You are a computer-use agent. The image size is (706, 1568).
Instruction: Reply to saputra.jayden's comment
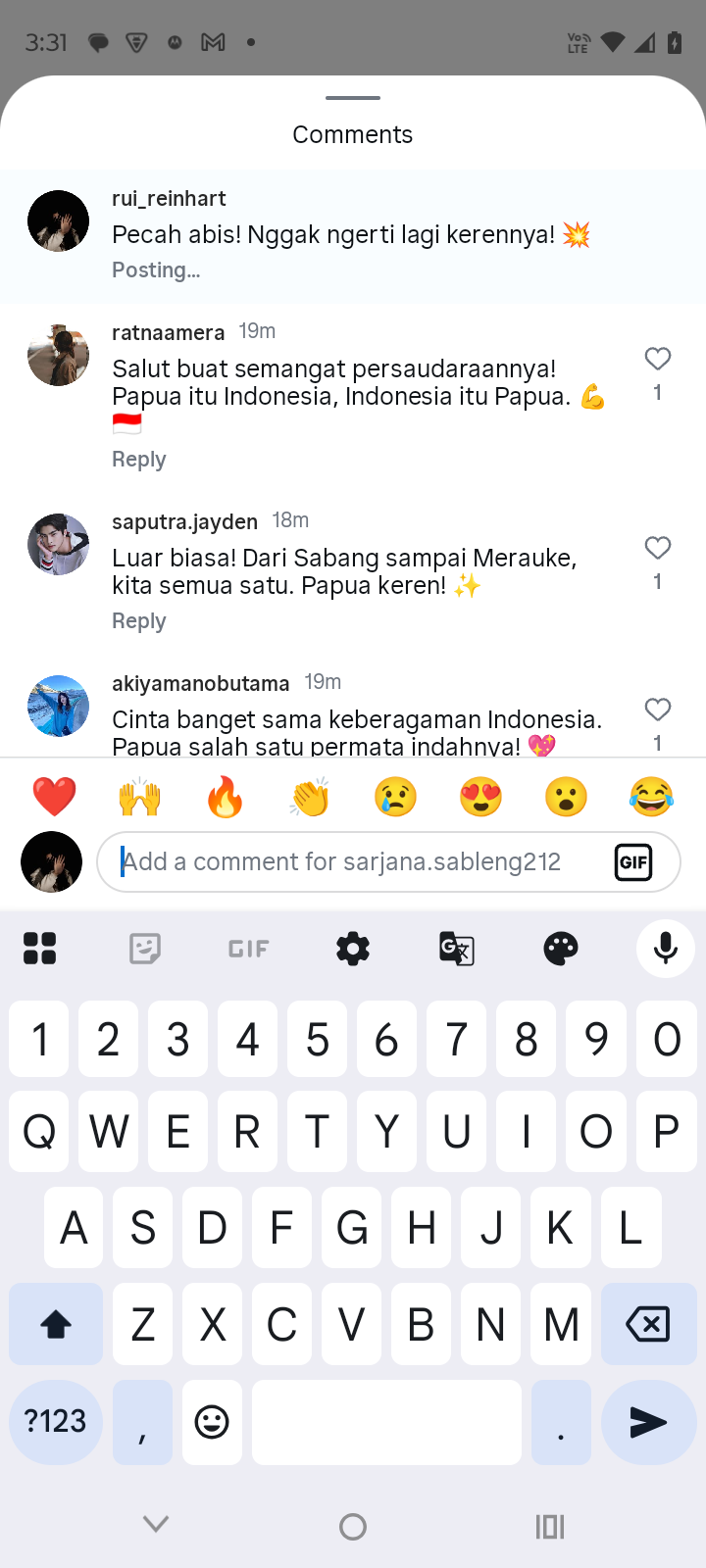click(139, 621)
